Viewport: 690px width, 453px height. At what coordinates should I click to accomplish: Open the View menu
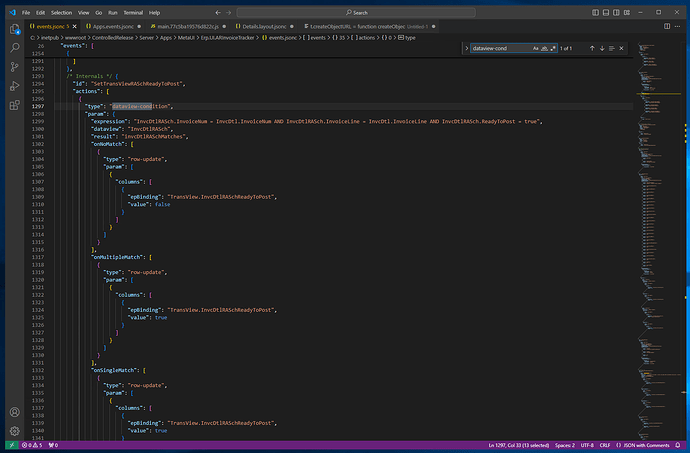(x=84, y=13)
